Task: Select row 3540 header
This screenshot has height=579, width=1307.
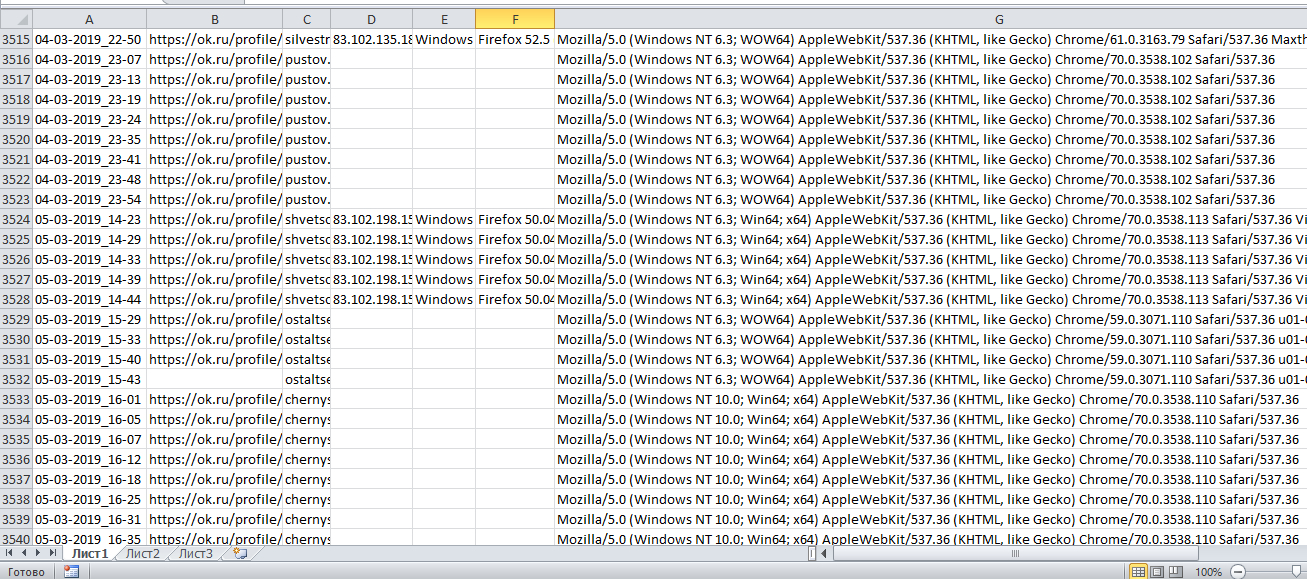Action: (16, 539)
